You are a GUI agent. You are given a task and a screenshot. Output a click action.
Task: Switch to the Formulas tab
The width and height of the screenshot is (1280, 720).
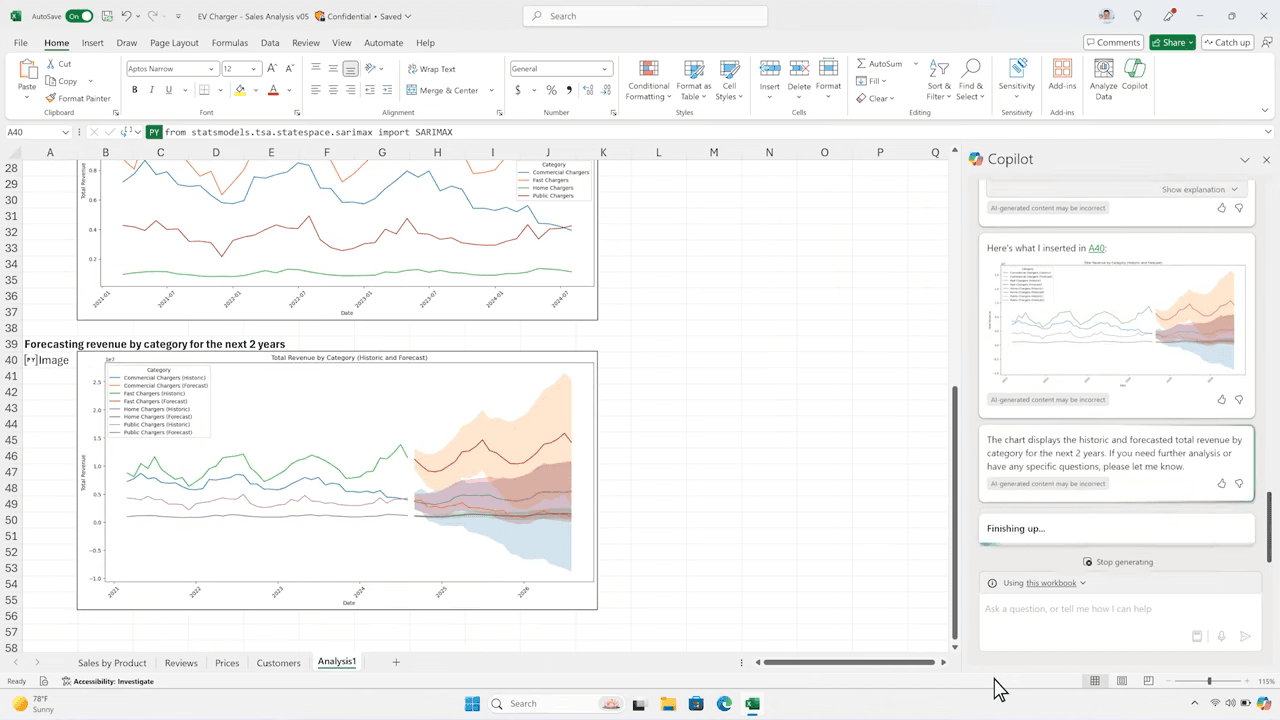(230, 43)
